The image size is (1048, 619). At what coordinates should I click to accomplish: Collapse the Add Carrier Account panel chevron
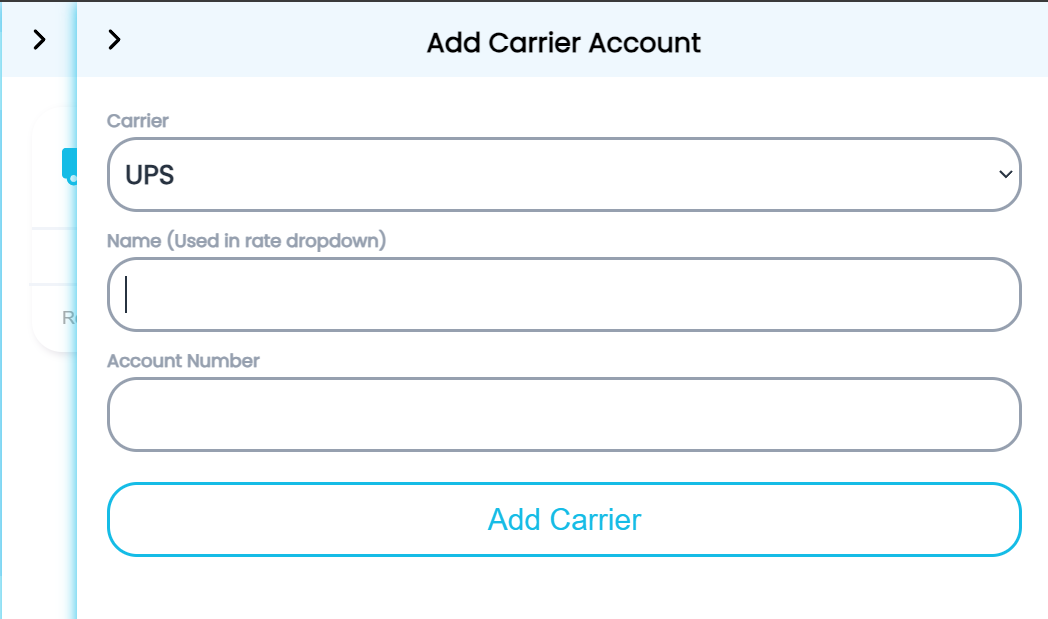[115, 40]
